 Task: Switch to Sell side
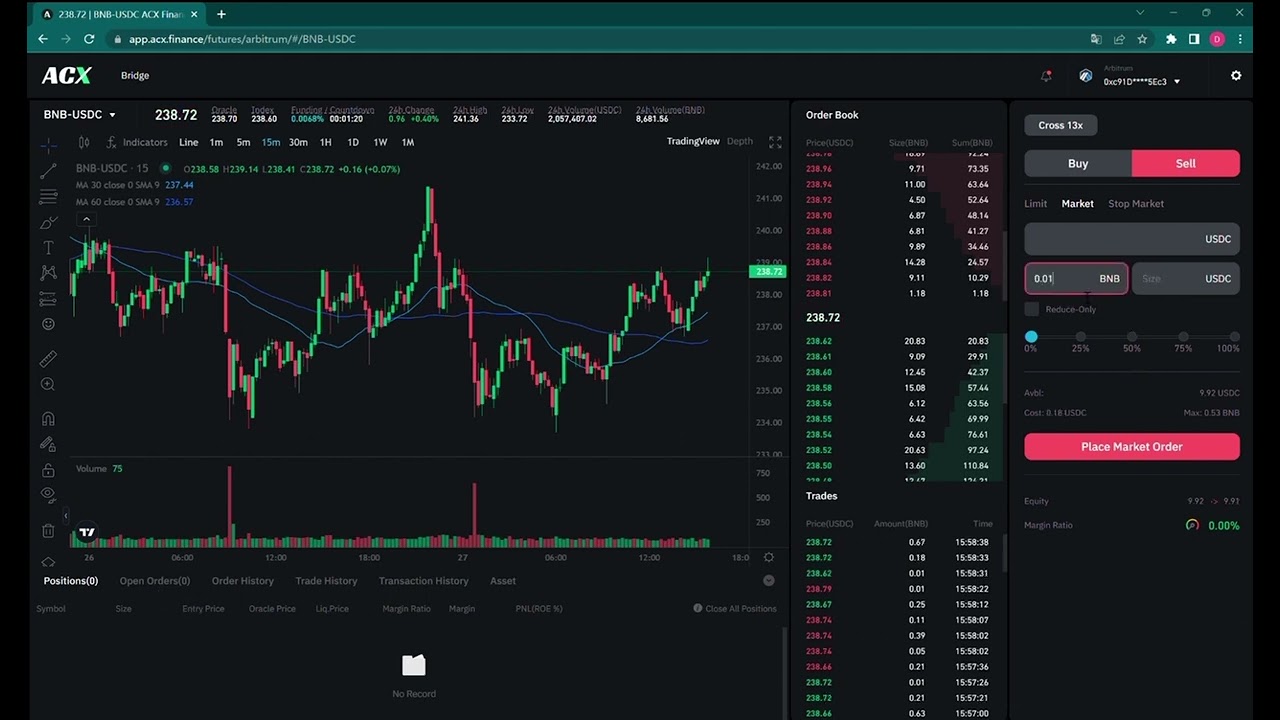pos(1186,163)
